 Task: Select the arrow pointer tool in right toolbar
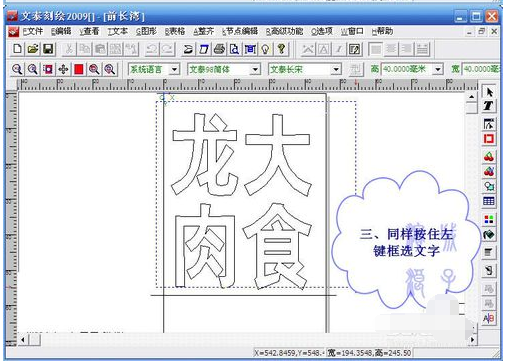point(489,91)
